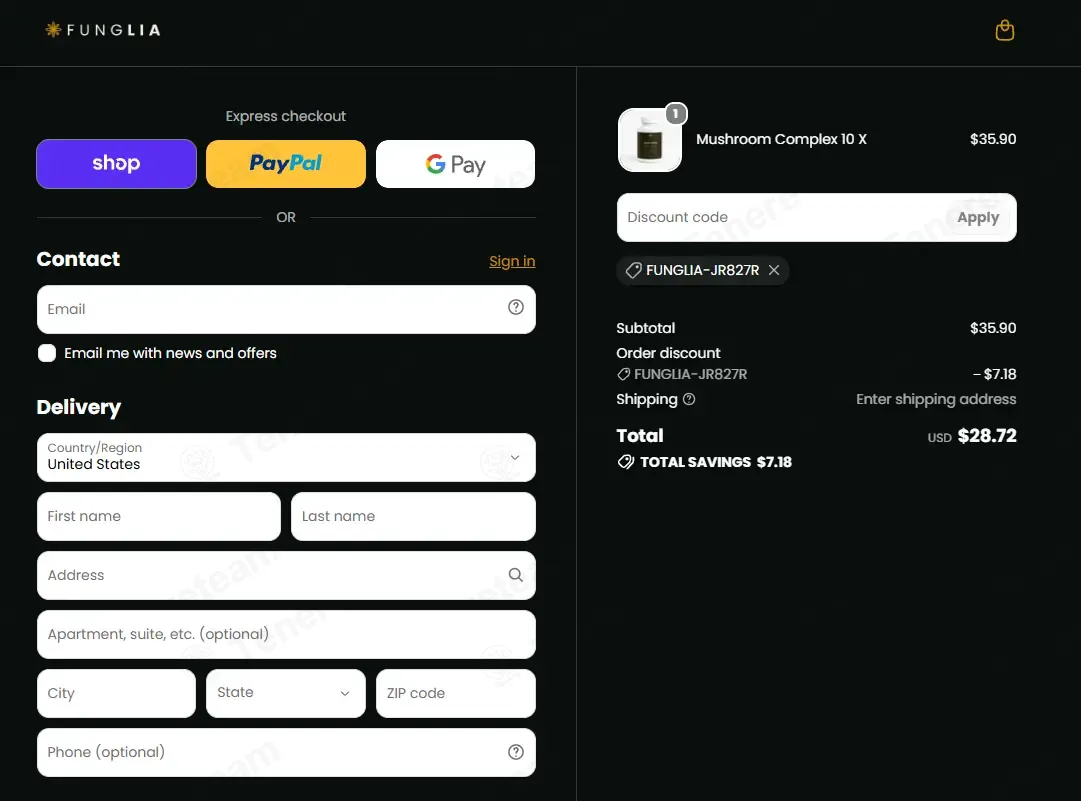Click the Enter shipping address text

click(x=936, y=399)
